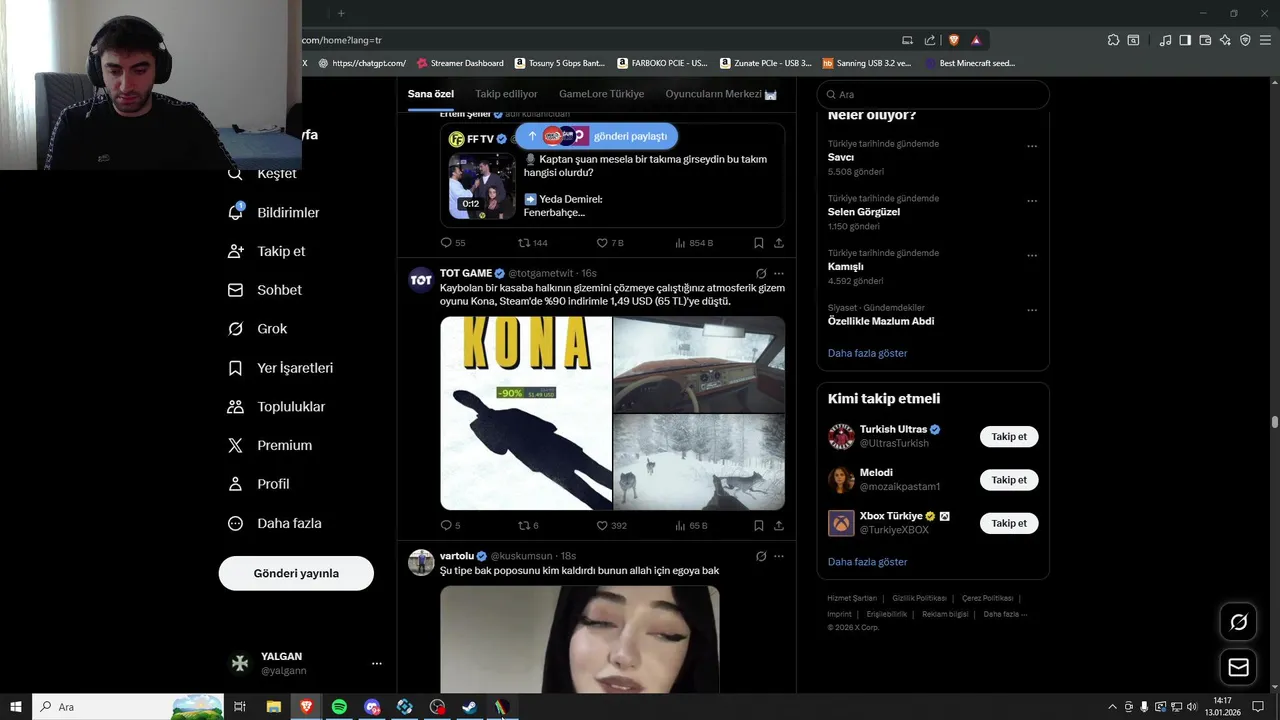Open Brave extensions puzzle icon
This screenshot has height=720, width=1280.
point(1113,40)
